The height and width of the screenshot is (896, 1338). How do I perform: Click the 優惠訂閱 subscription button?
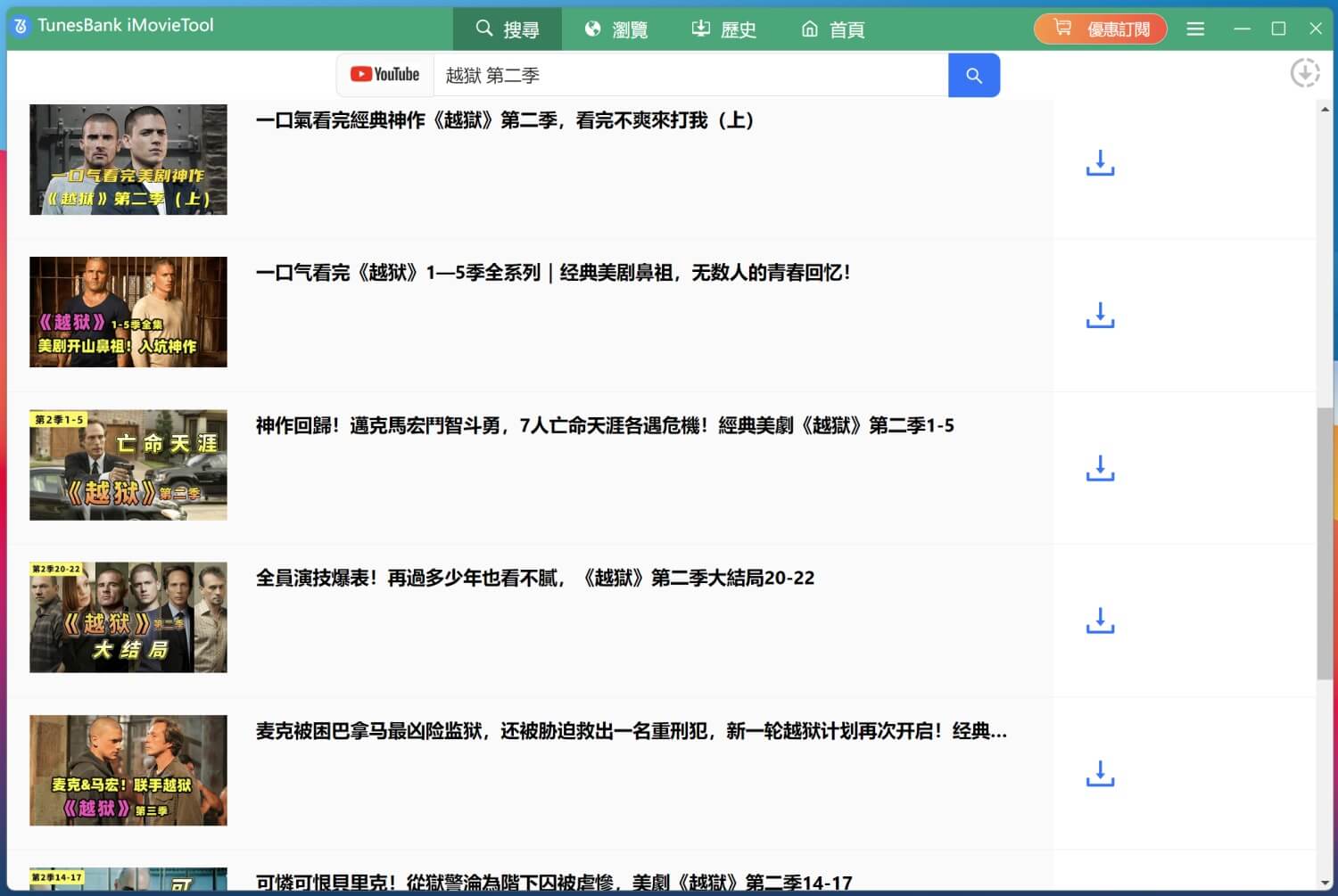1100,29
